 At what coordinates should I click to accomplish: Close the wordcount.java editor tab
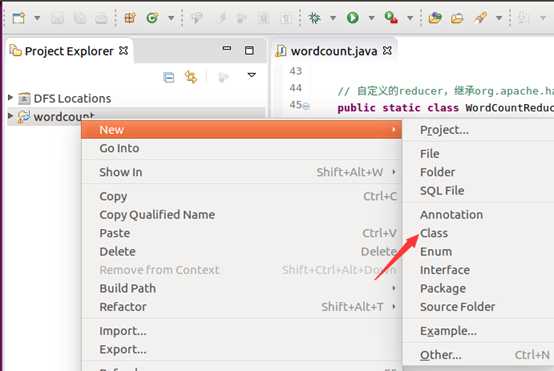(387, 51)
